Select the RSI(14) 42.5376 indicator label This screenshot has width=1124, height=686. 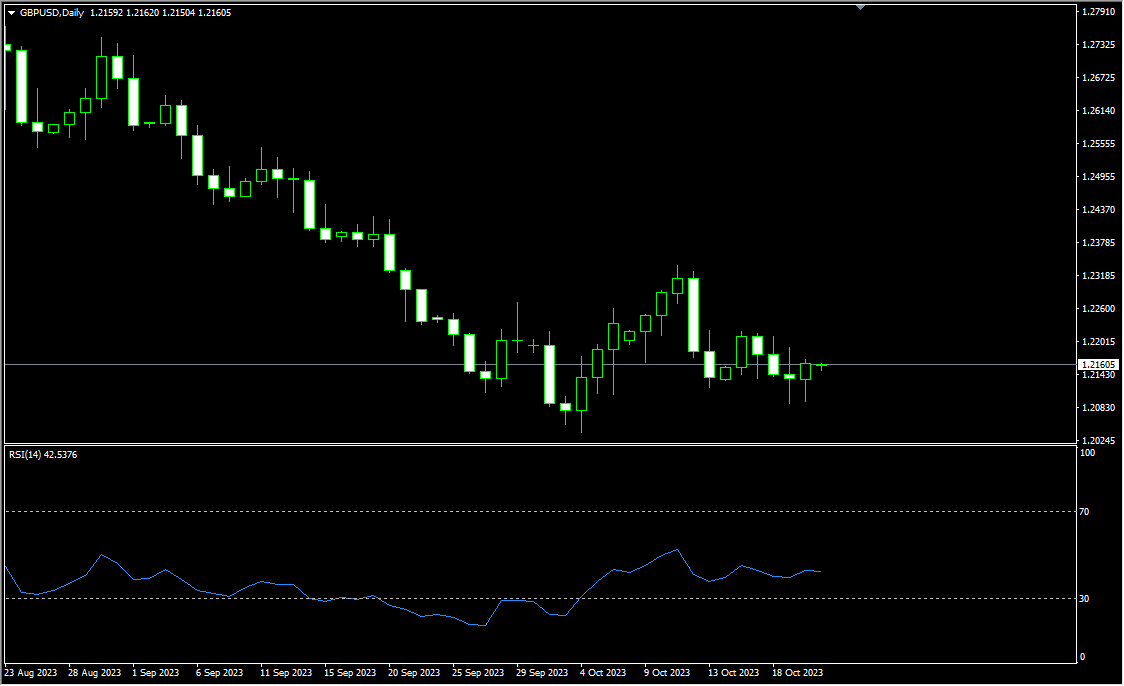43,455
